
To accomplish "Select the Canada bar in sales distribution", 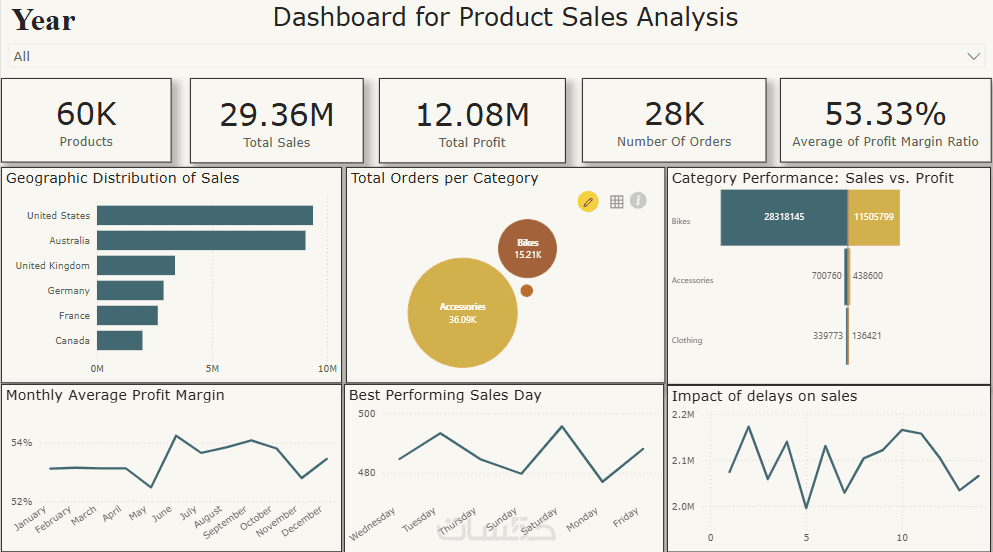I will coord(119,340).
